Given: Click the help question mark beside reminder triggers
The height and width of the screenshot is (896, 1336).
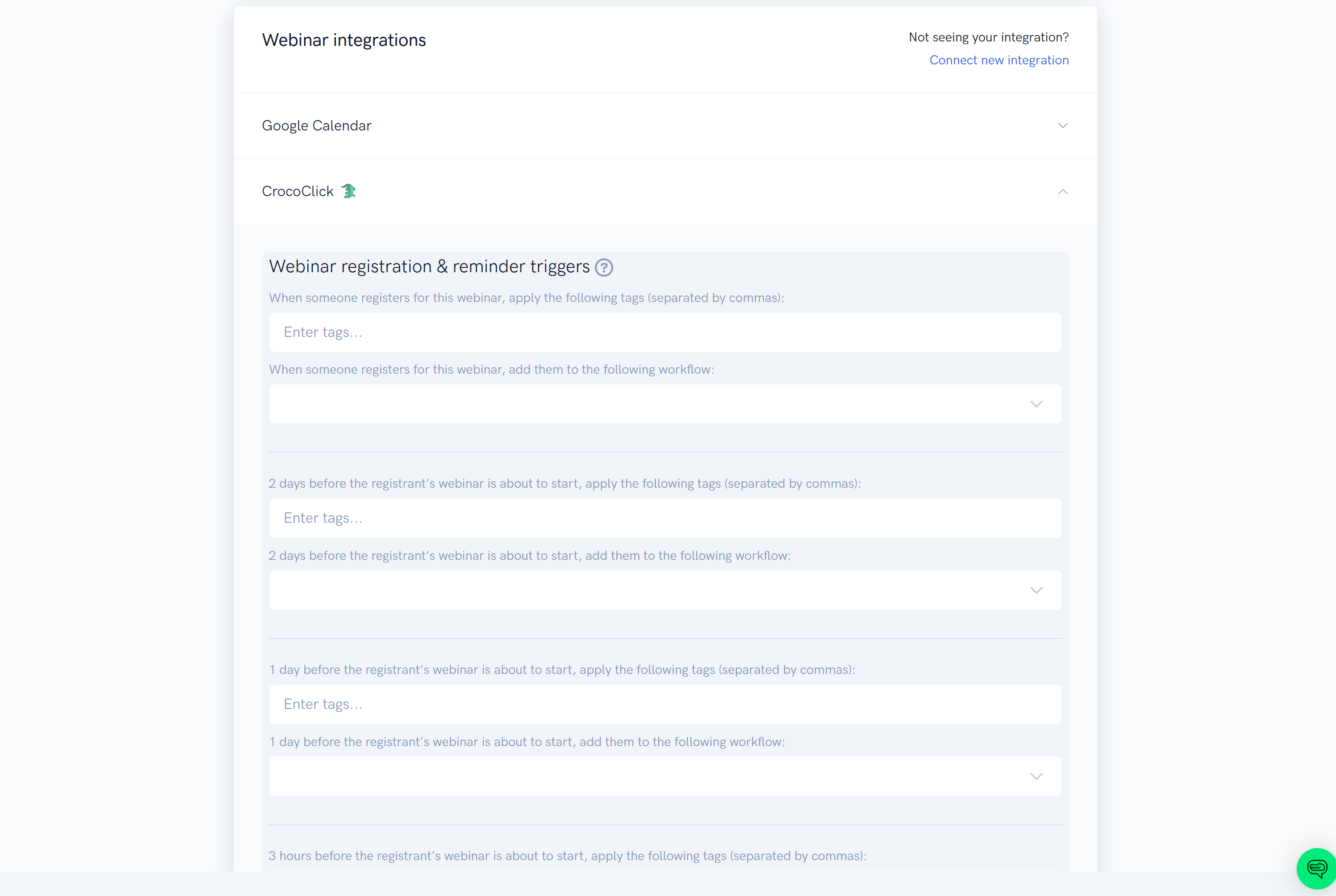Looking at the screenshot, I should click(604, 267).
